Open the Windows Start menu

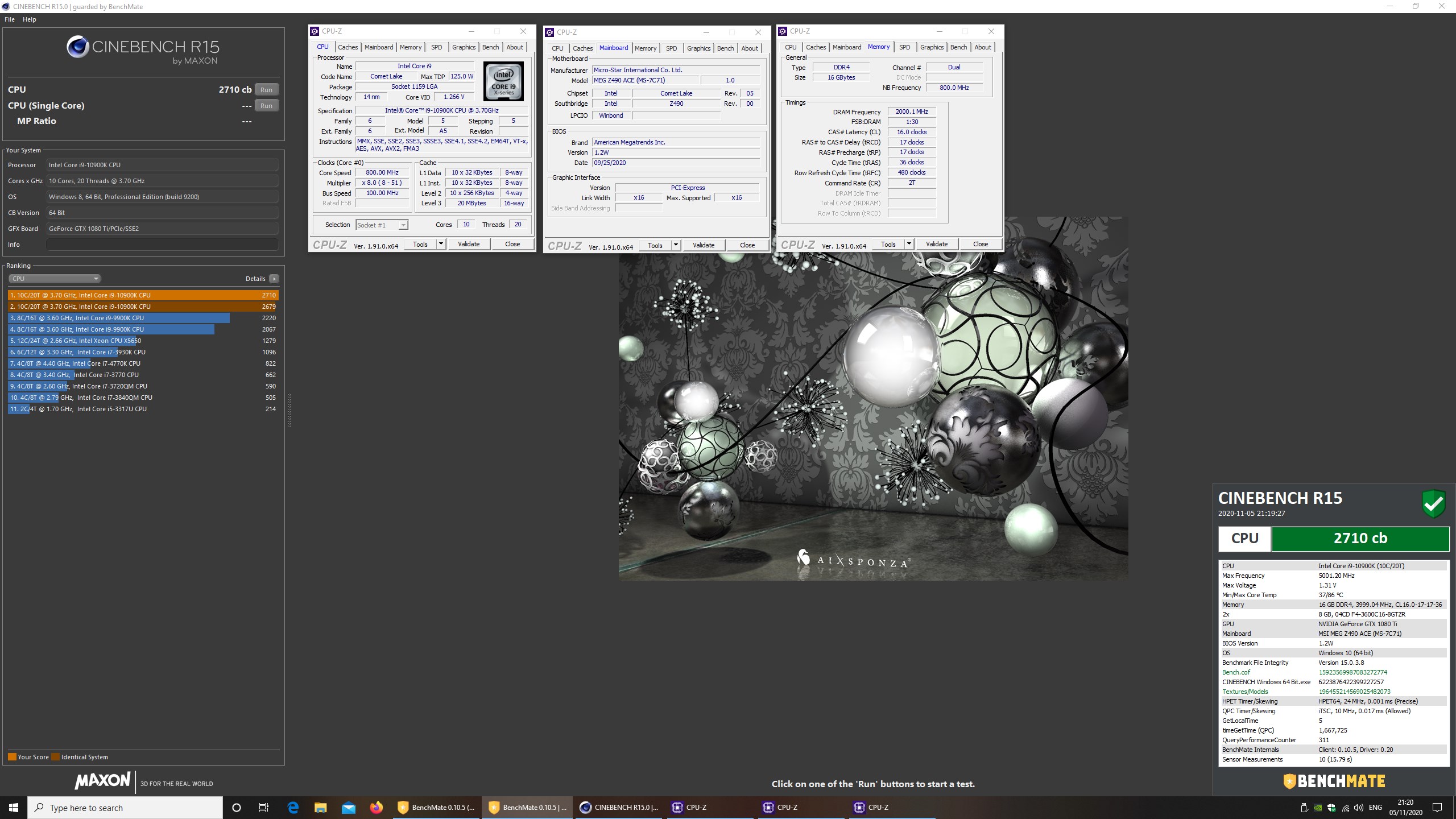click(14, 808)
